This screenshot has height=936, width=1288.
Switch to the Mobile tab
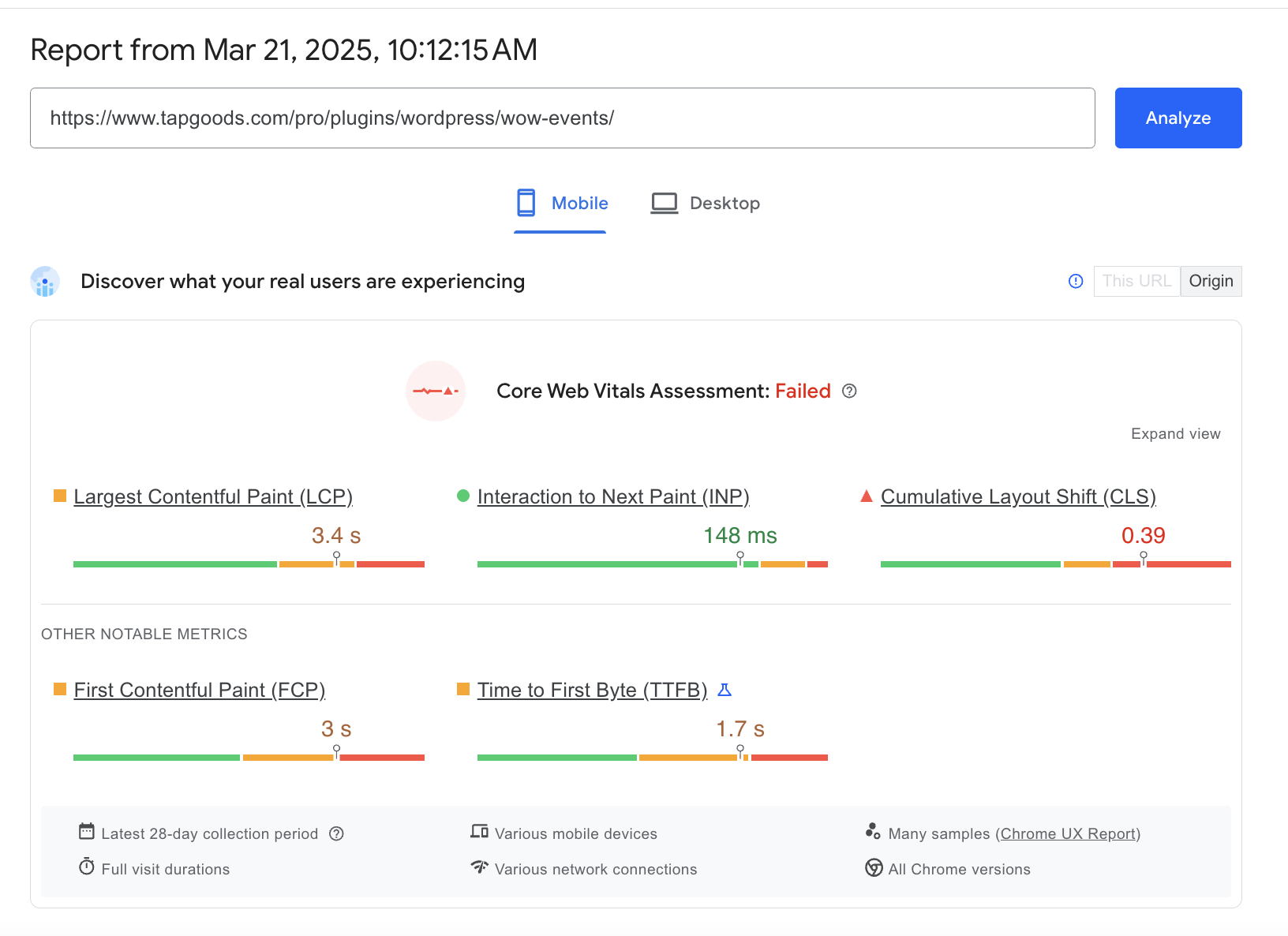pos(562,204)
